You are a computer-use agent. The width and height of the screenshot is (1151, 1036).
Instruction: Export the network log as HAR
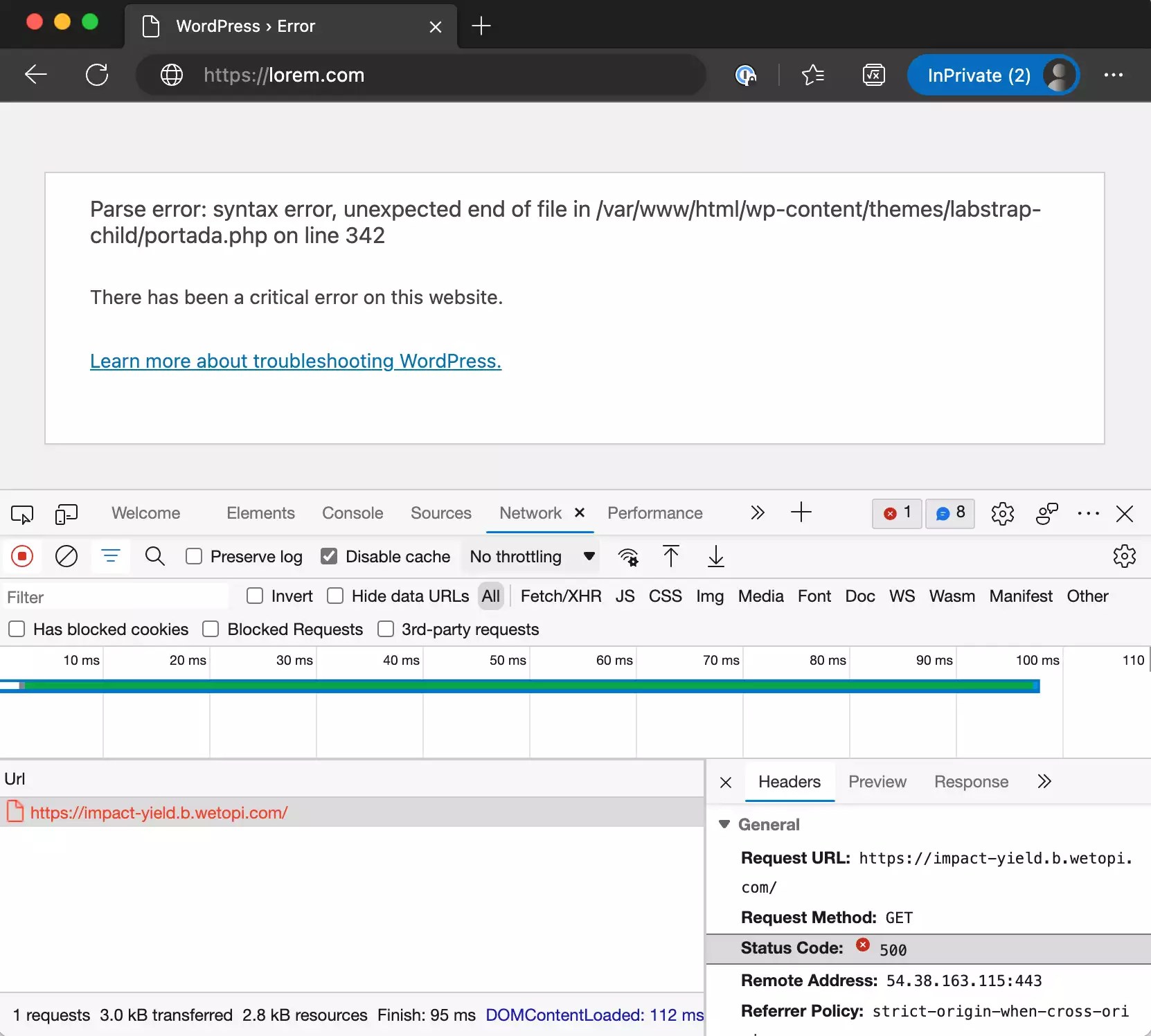(x=717, y=556)
